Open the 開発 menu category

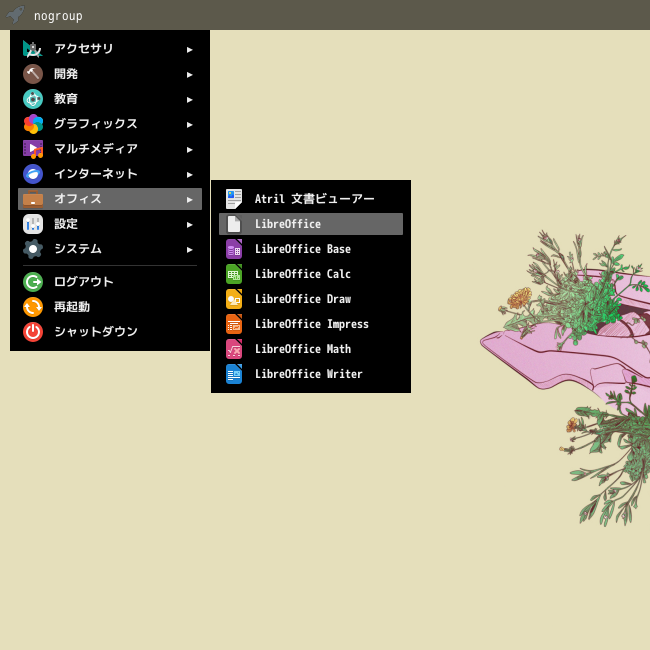(x=110, y=74)
